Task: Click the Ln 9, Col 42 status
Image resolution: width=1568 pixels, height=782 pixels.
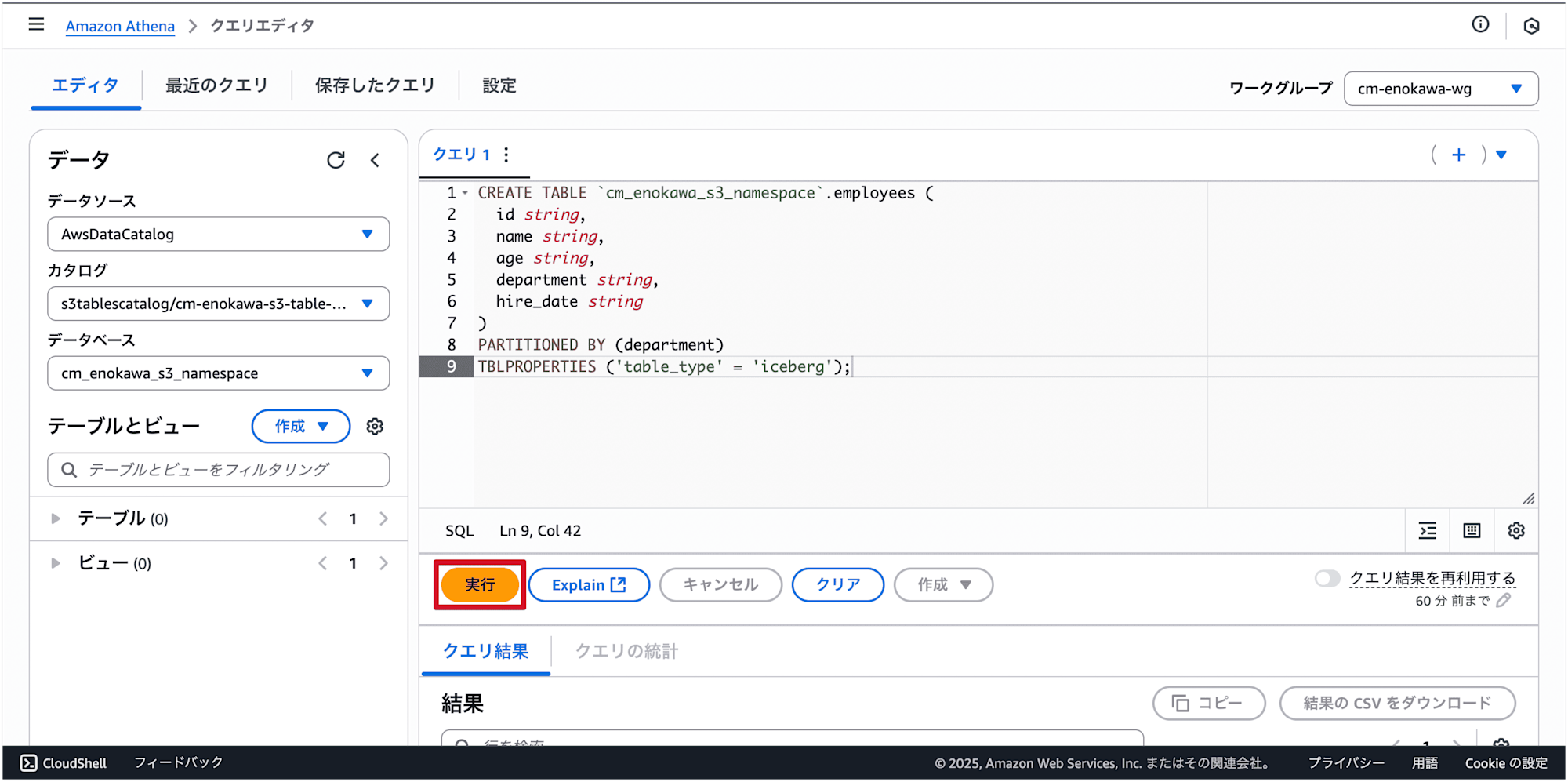Action: coord(540,531)
